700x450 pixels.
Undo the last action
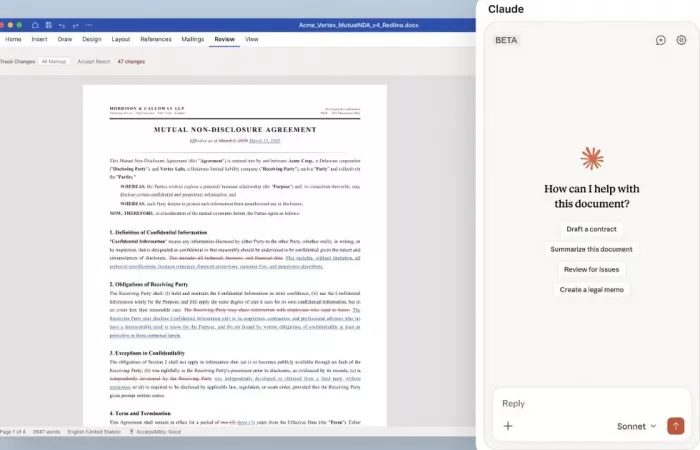point(62,24)
